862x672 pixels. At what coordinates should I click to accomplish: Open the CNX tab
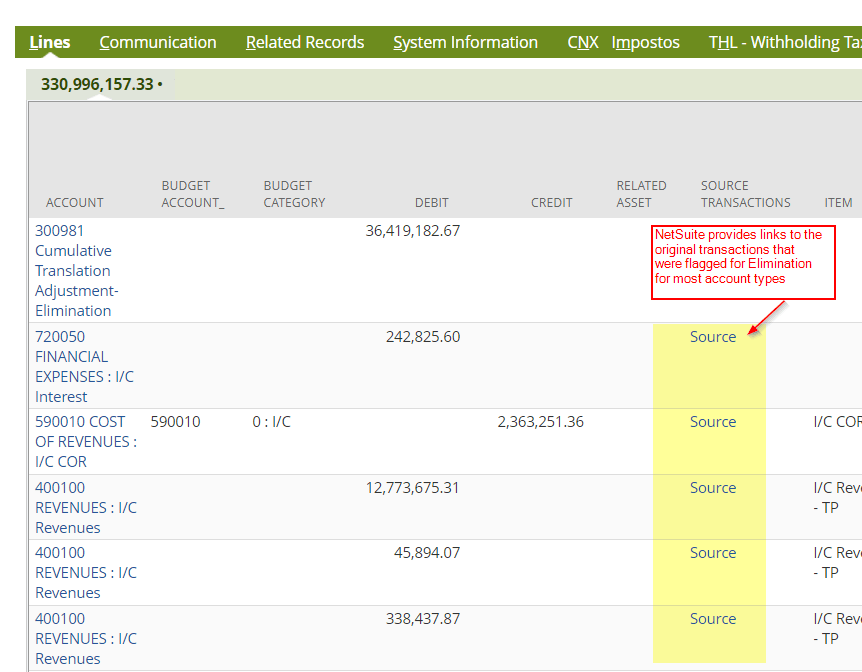point(583,42)
